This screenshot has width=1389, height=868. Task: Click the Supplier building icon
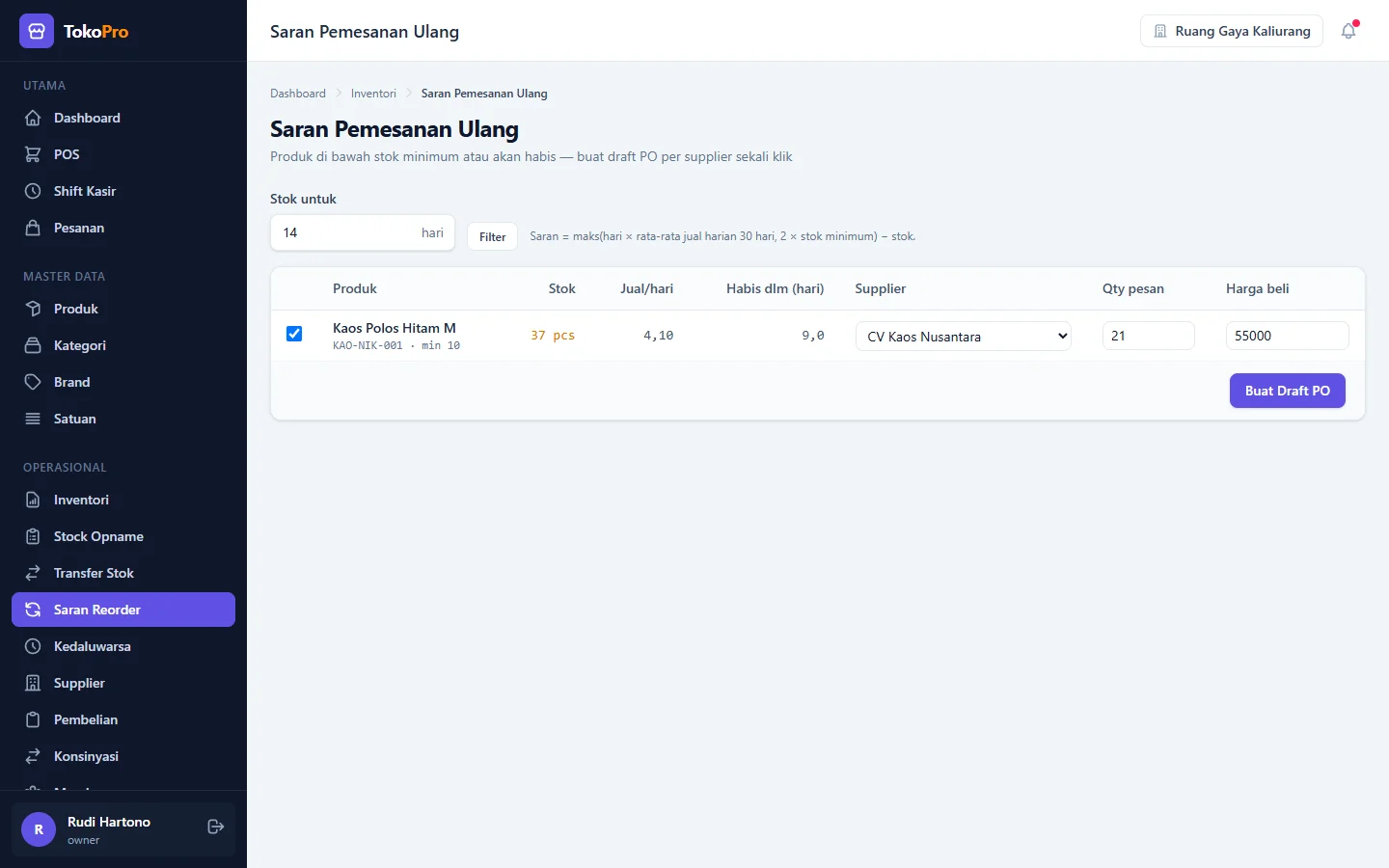coord(33,683)
